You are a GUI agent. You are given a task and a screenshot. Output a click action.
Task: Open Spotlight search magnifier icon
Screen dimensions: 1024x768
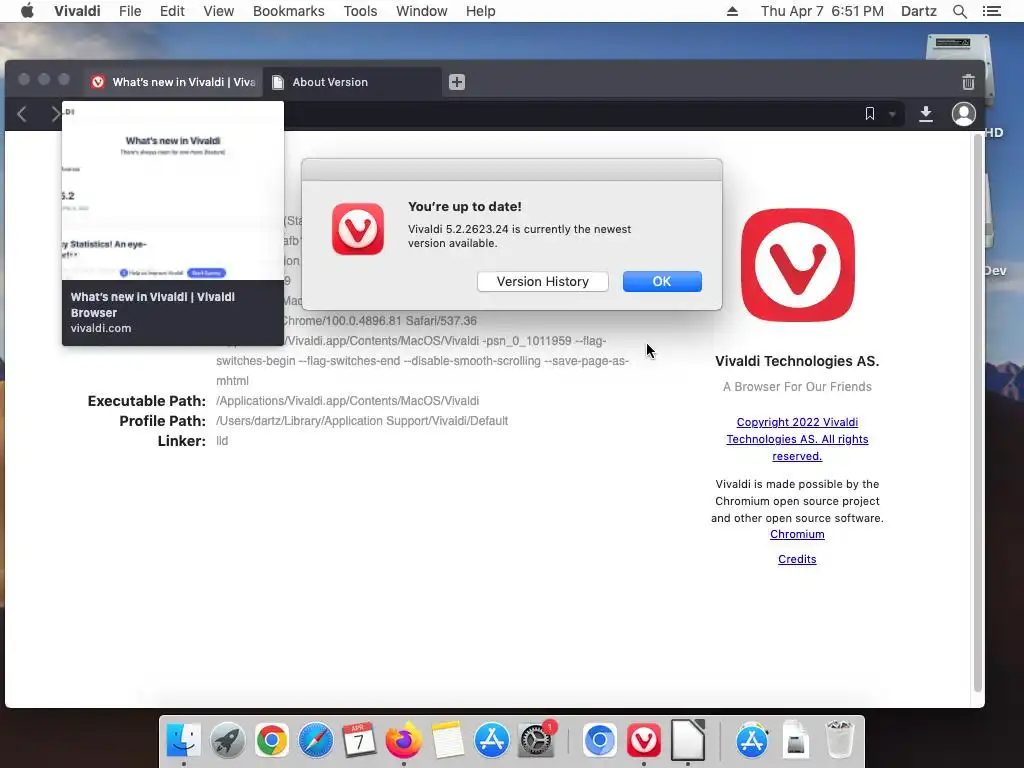[959, 11]
